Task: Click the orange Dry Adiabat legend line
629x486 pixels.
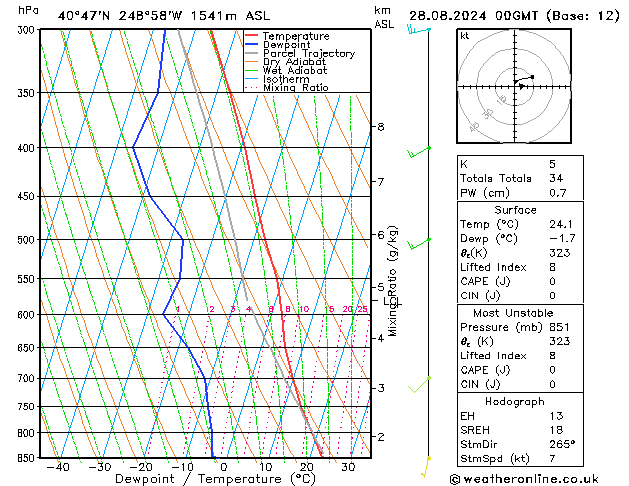Action: [252, 62]
